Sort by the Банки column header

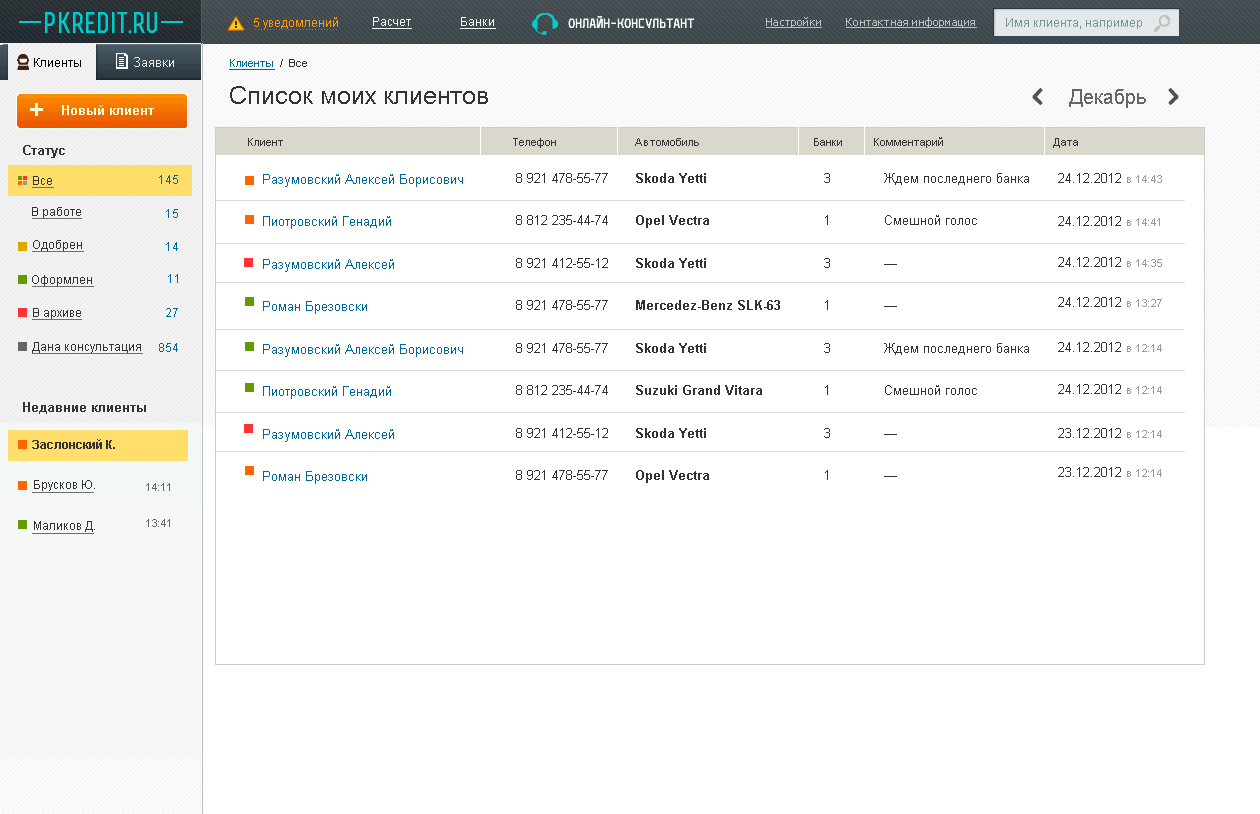pos(828,142)
